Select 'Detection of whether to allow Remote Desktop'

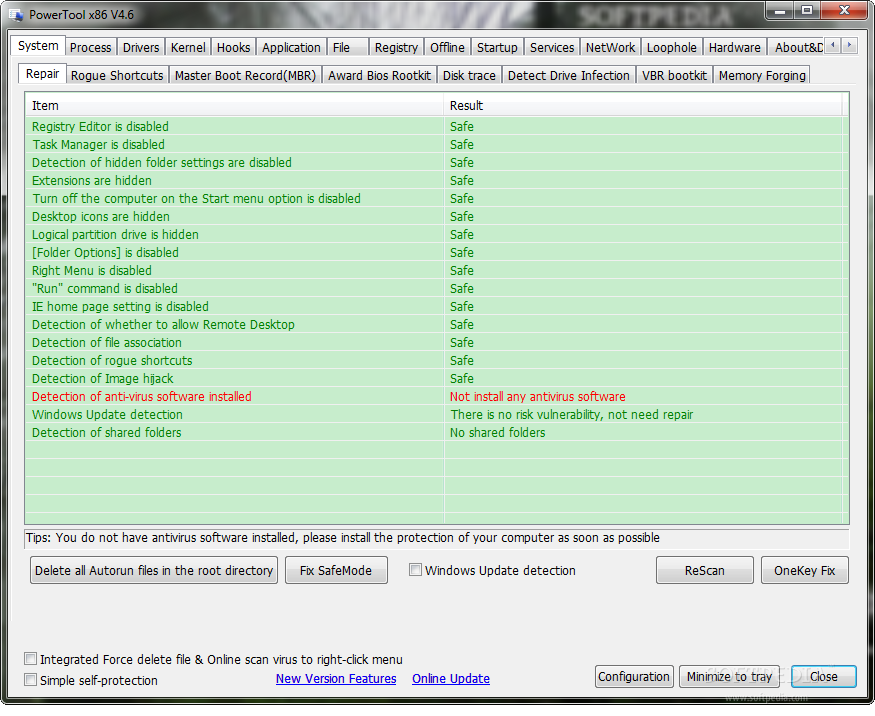(434, 324)
